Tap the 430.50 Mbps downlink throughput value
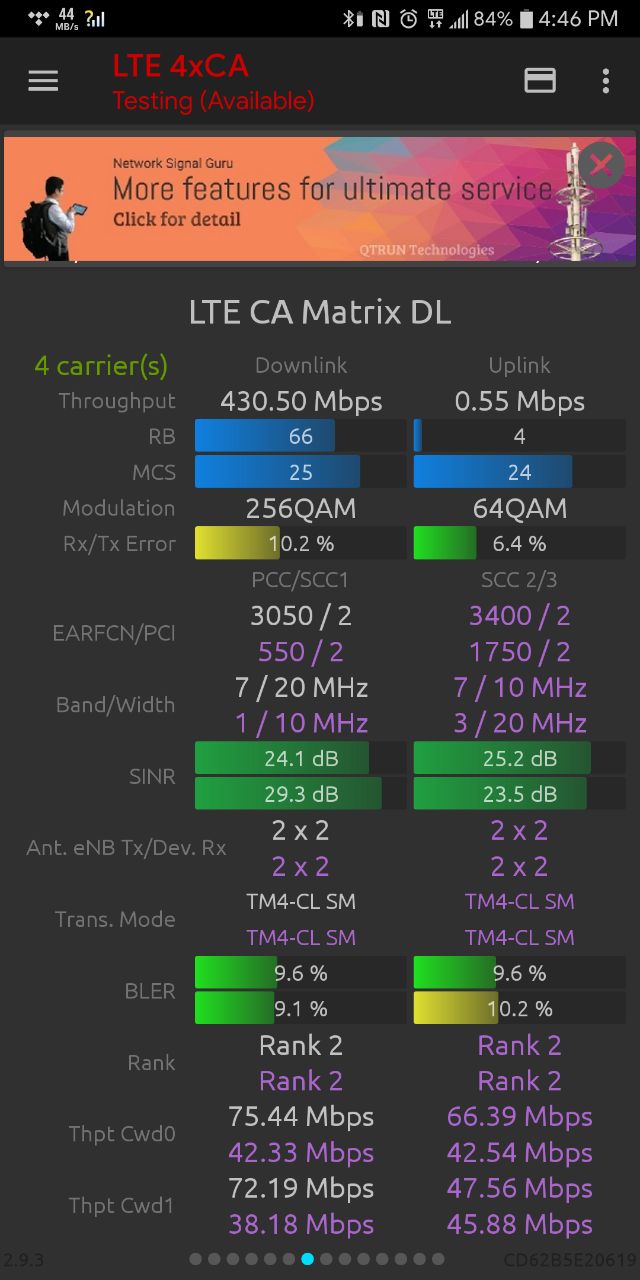 (301, 402)
